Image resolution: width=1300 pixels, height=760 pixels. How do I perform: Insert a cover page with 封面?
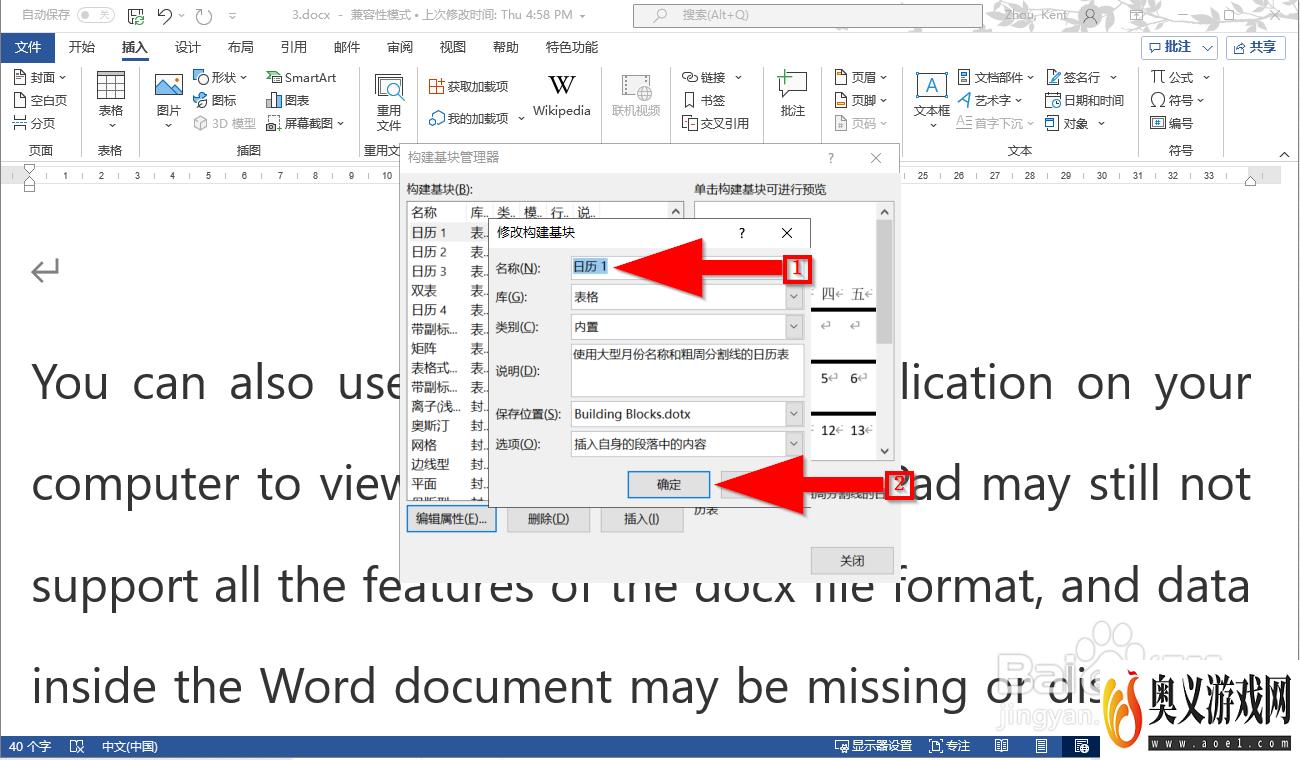point(40,77)
